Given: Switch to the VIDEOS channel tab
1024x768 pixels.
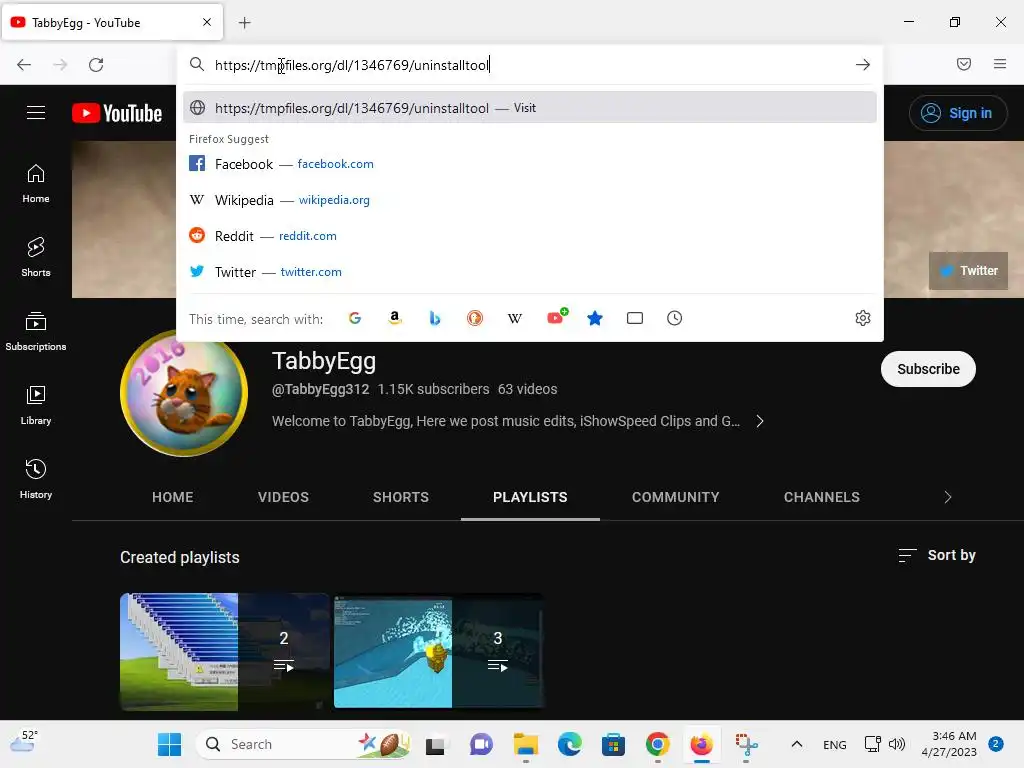Looking at the screenshot, I should pos(283,497).
